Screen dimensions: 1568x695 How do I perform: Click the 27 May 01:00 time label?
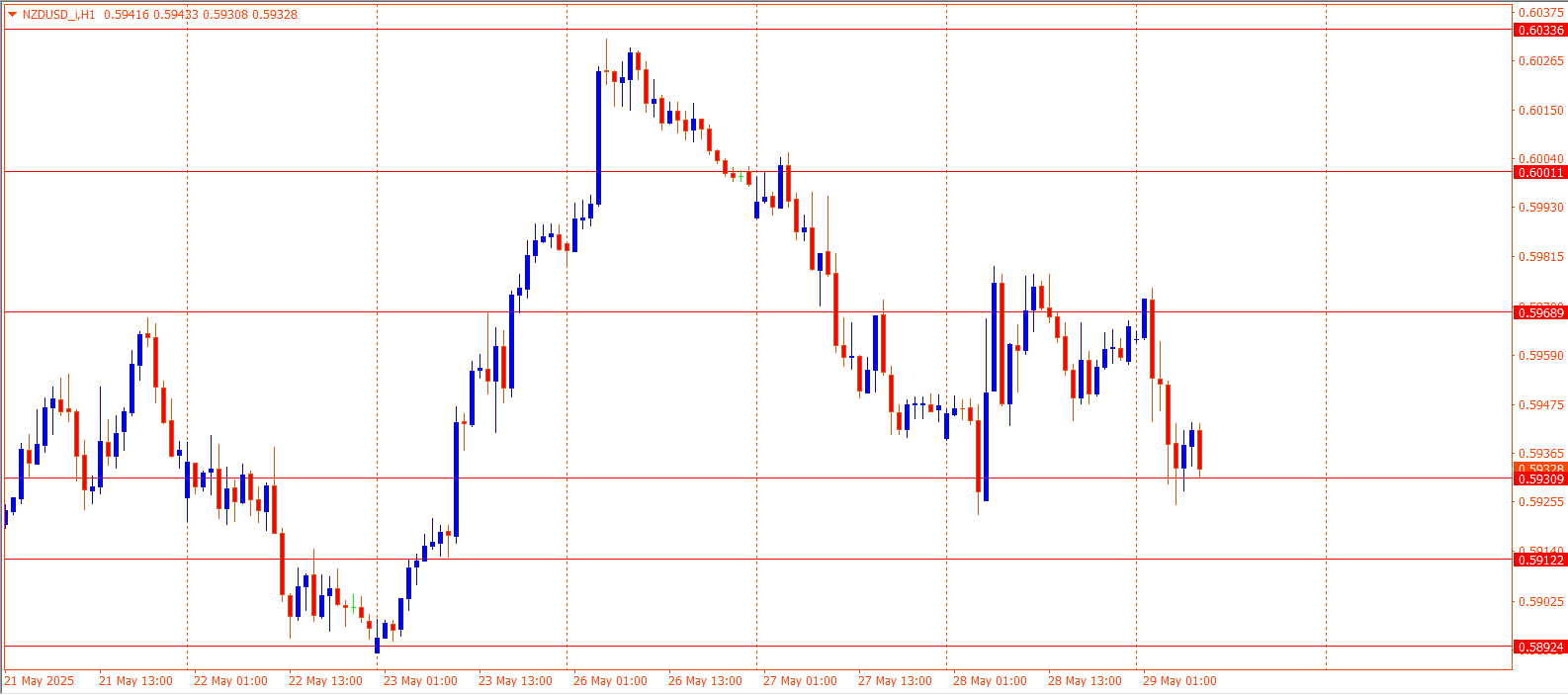click(800, 681)
